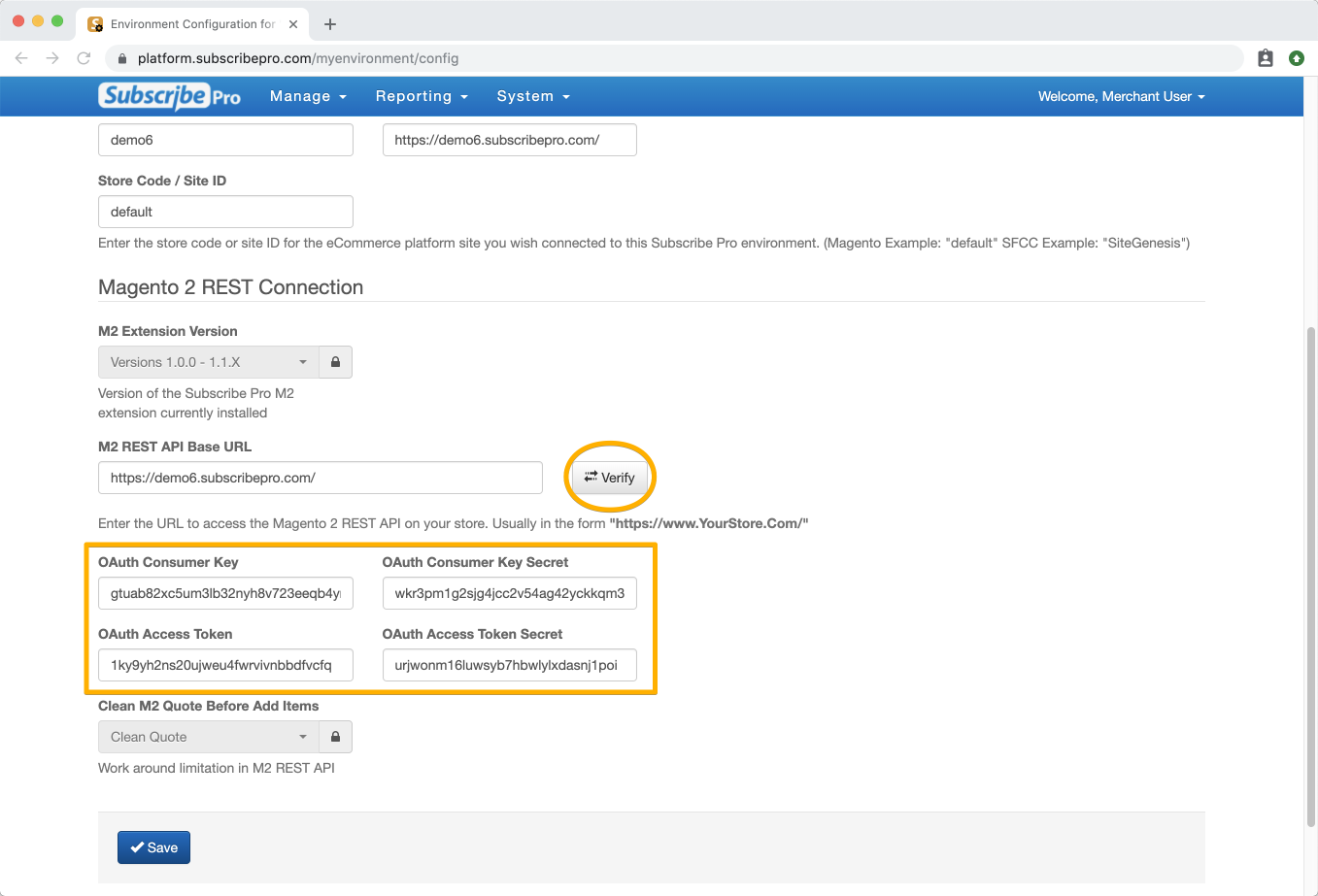Click the OAuth Consumer Key Secret label
This screenshot has width=1318, height=896.
click(x=475, y=562)
